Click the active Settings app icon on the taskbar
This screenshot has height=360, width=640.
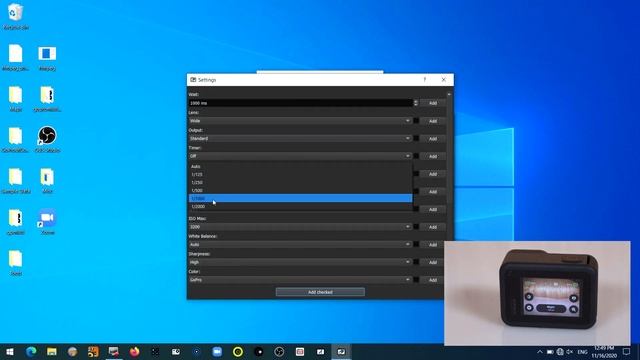pos(341,351)
